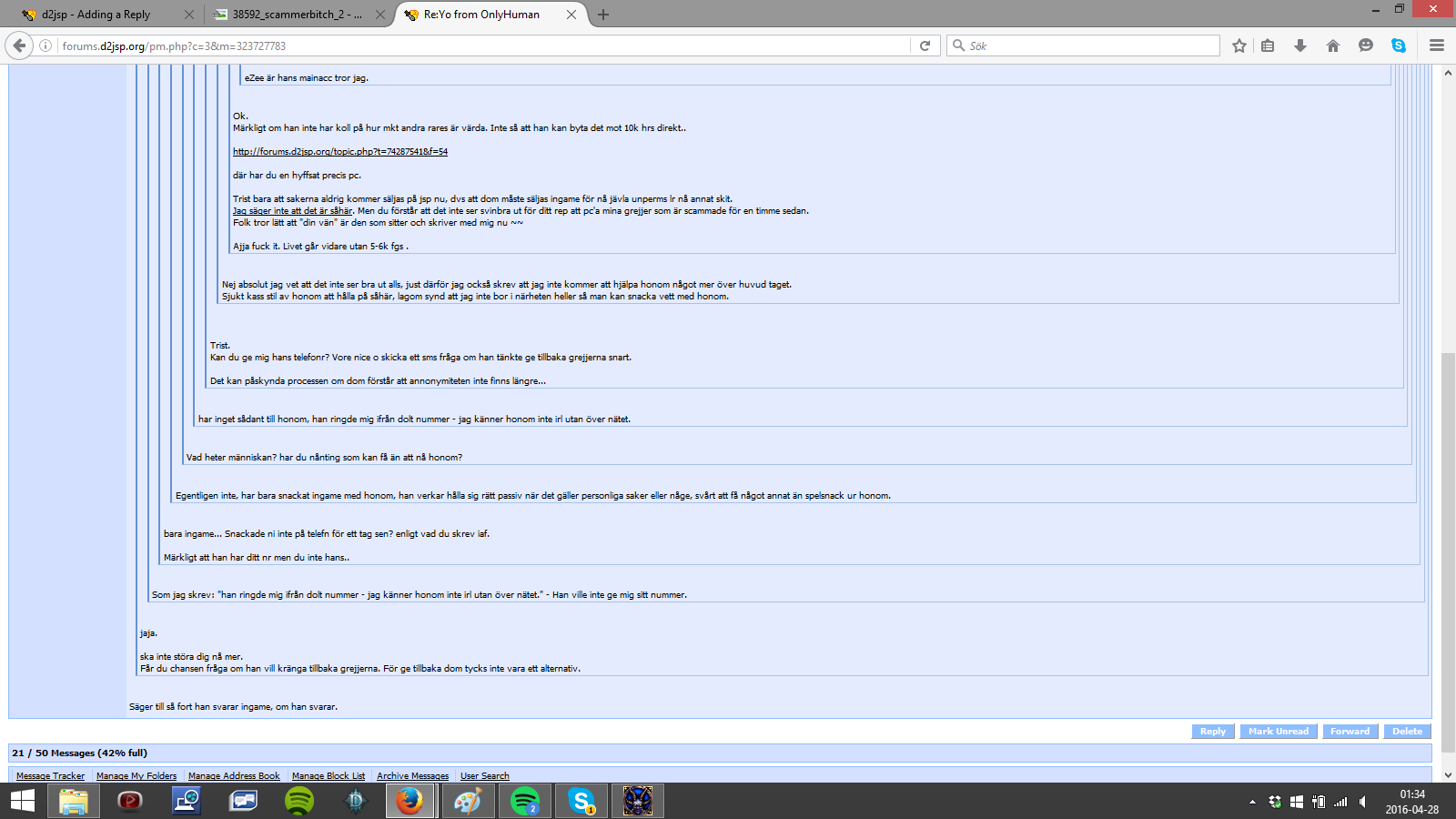Open a new browser tab
1456x819 pixels.
(x=603, y=15)
